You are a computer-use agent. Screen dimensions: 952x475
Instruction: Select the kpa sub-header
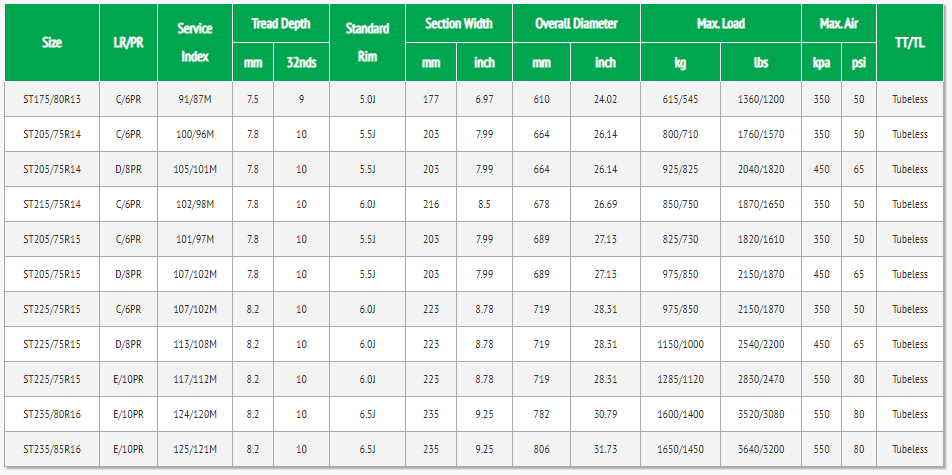(x=821, y=62)
